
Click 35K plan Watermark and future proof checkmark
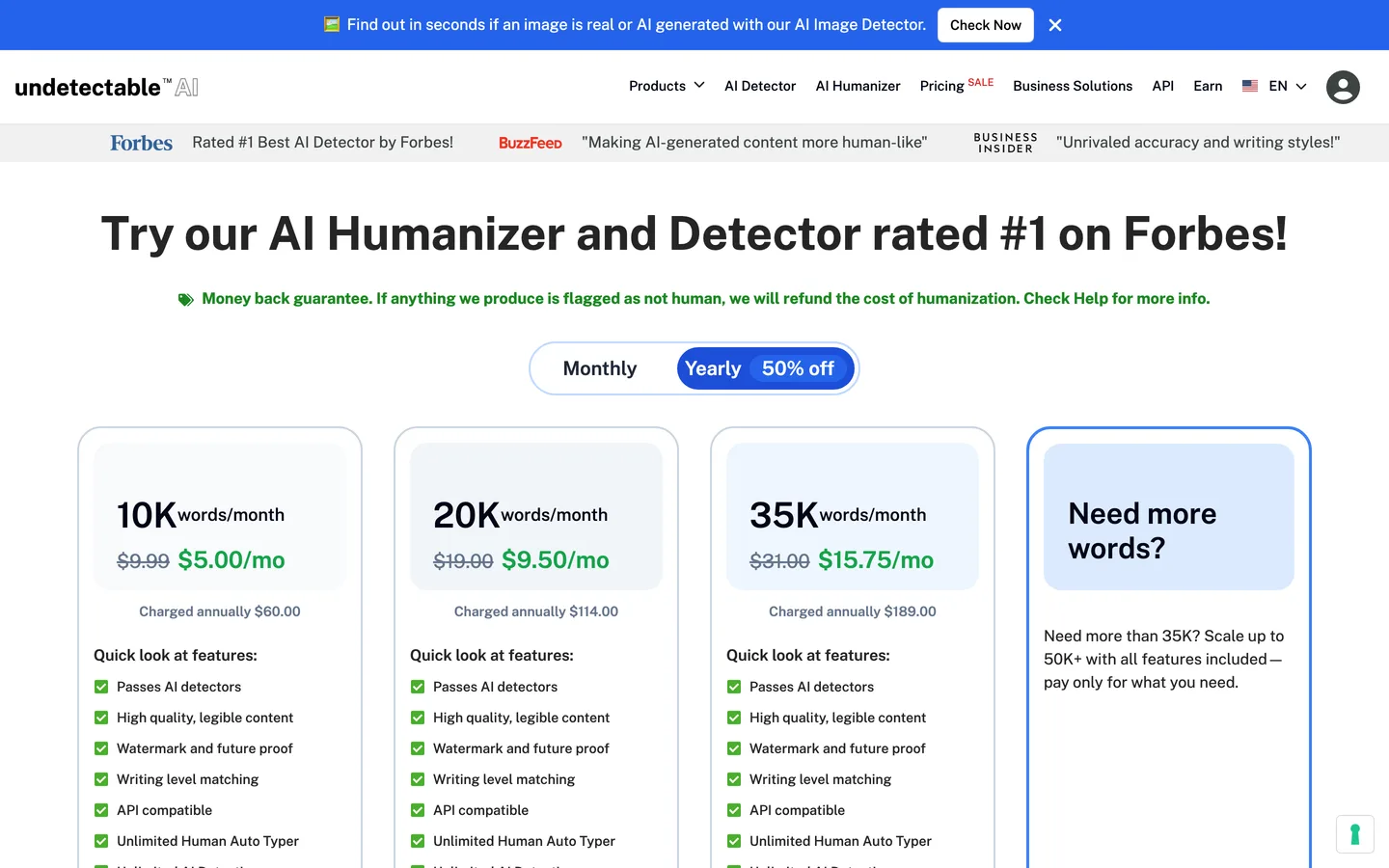coord(734,748)
